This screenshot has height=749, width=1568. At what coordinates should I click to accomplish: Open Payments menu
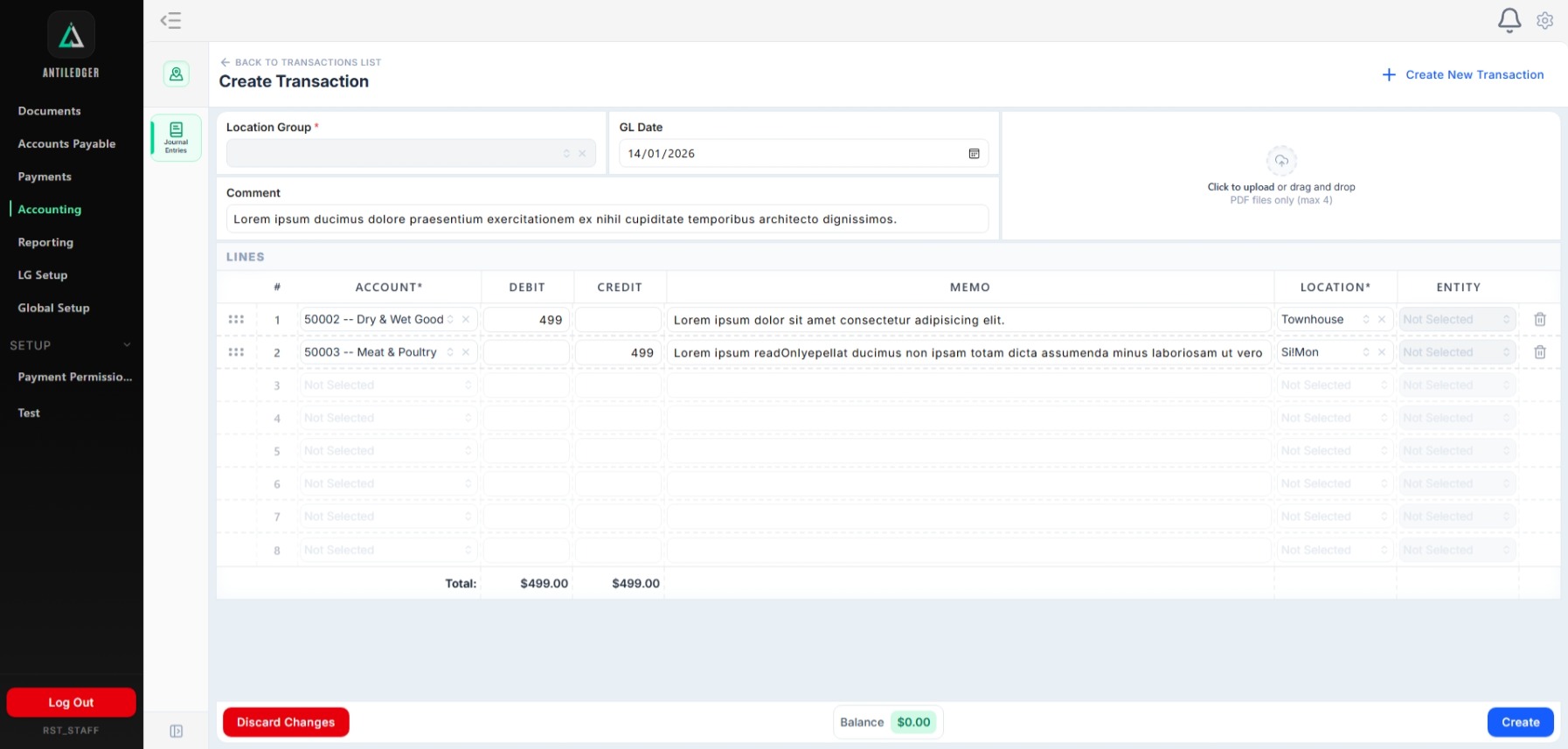pos(45,177)
